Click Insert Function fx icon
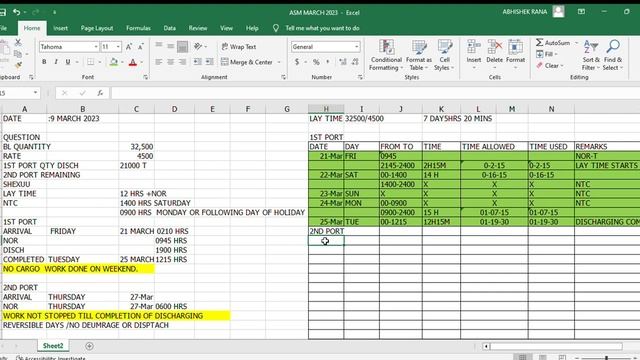640x360 pixels. (100, 93)
